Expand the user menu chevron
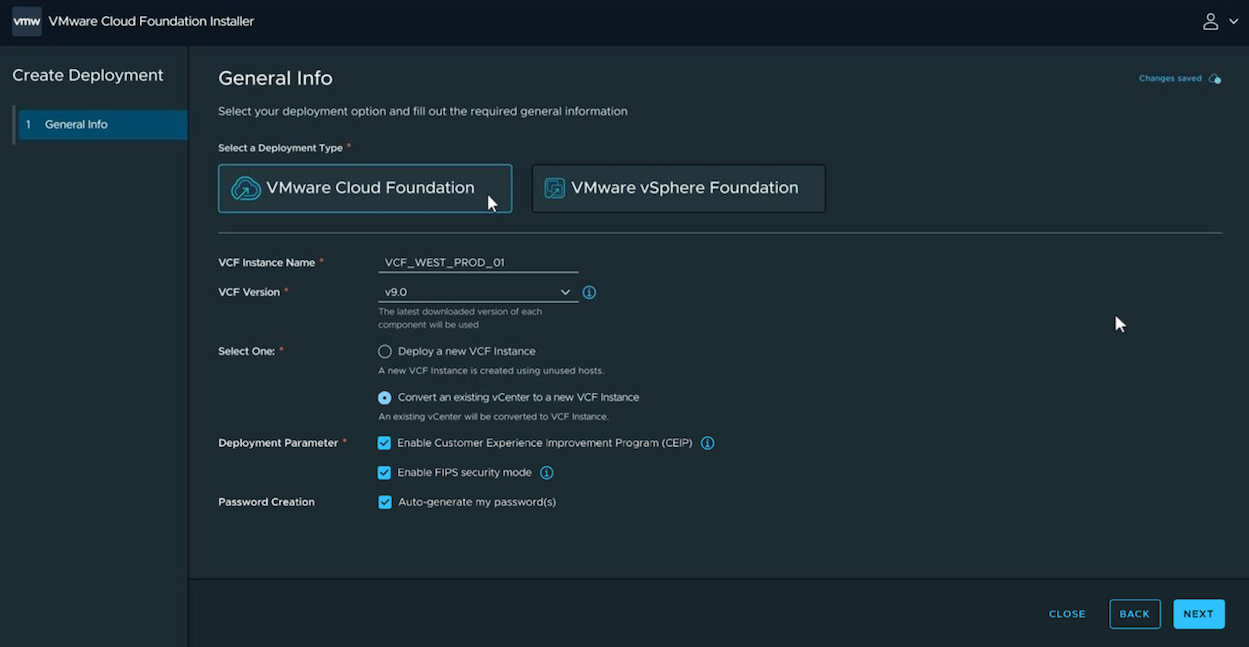The image size is (1249, 647). [1233, 22]
